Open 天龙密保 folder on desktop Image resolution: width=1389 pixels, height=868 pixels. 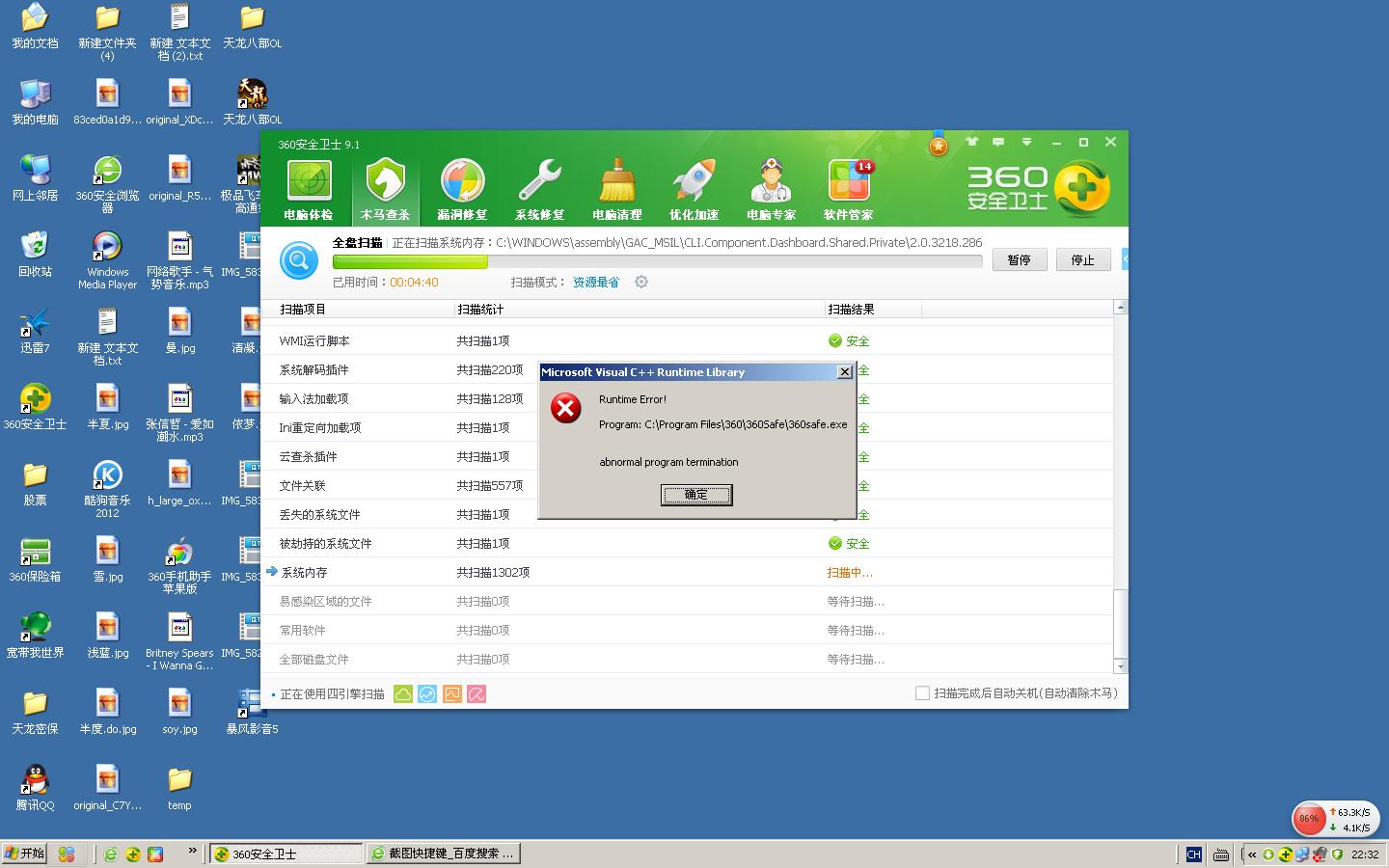point(35,711)
